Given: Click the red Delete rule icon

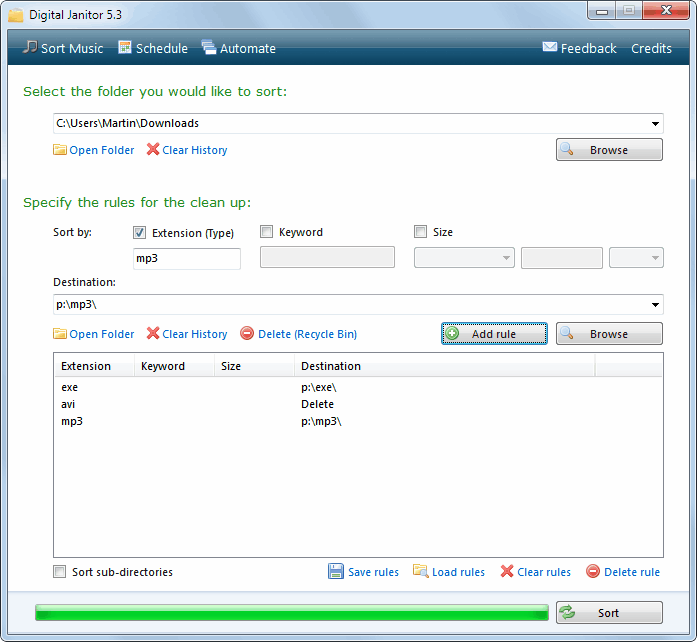Looking at the screenshot, I should coord(593,571).
